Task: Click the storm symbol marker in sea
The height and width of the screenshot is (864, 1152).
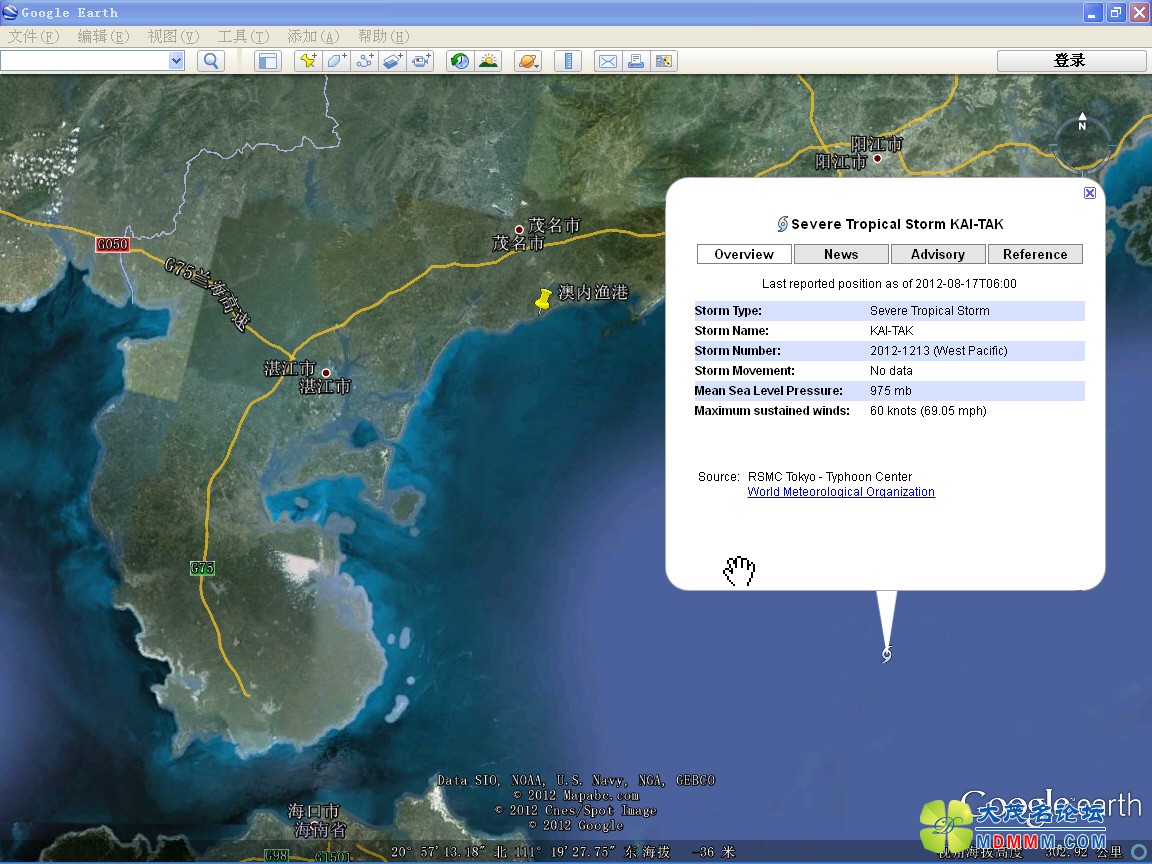Action: tap(887, 654)
